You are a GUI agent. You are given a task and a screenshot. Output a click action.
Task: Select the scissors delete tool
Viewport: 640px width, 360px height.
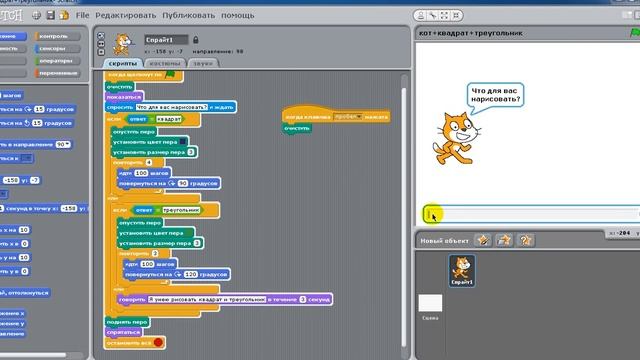pos(432,16)
